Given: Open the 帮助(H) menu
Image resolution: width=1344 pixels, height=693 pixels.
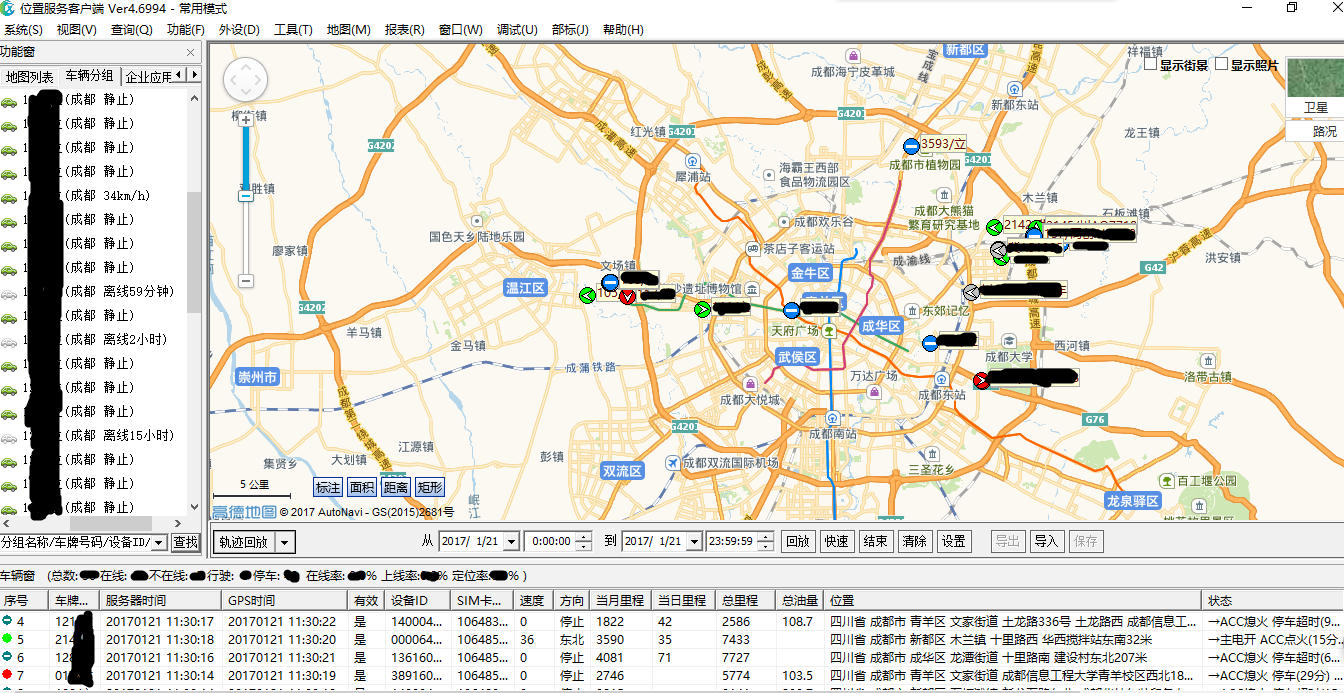Looking at the screenshot, I should [x=623, y=30].
